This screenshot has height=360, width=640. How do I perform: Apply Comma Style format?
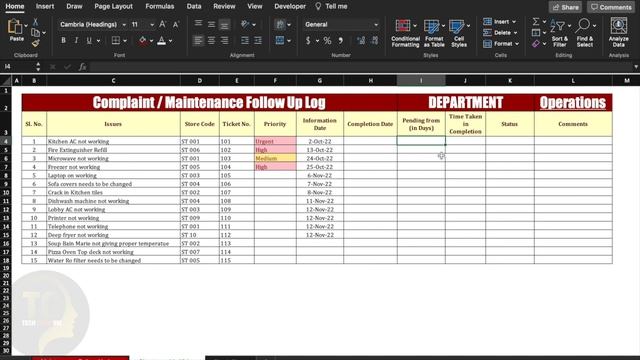pyautogui.click(x=340, y=40)
